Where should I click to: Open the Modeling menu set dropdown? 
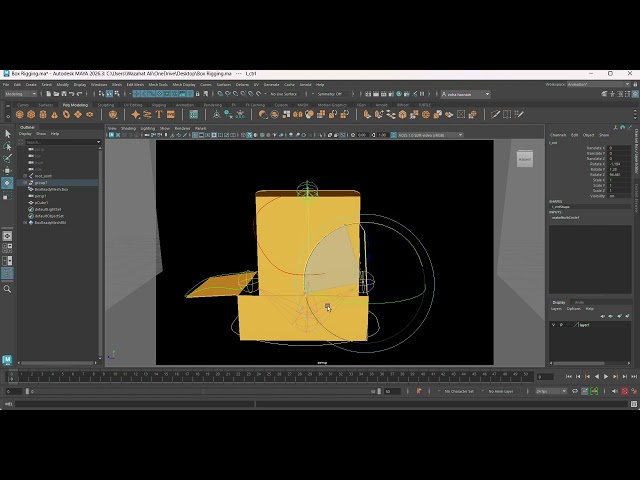tap(20, 94)
